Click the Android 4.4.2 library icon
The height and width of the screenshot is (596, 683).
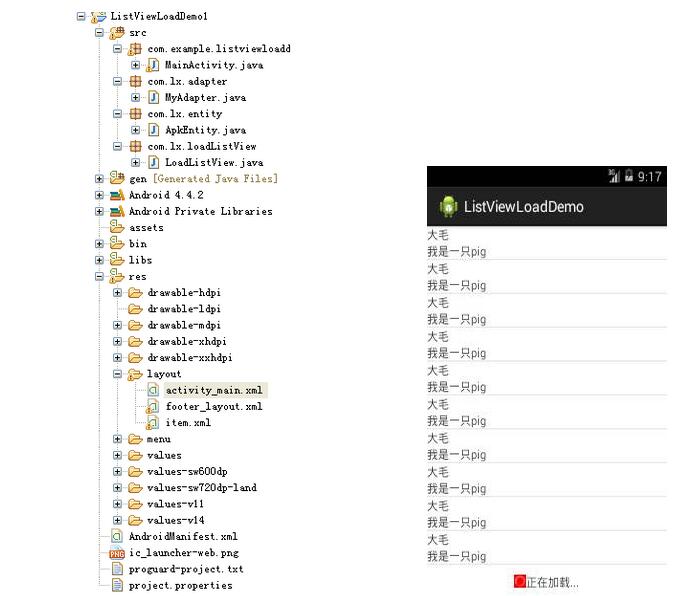coord(117,195)
